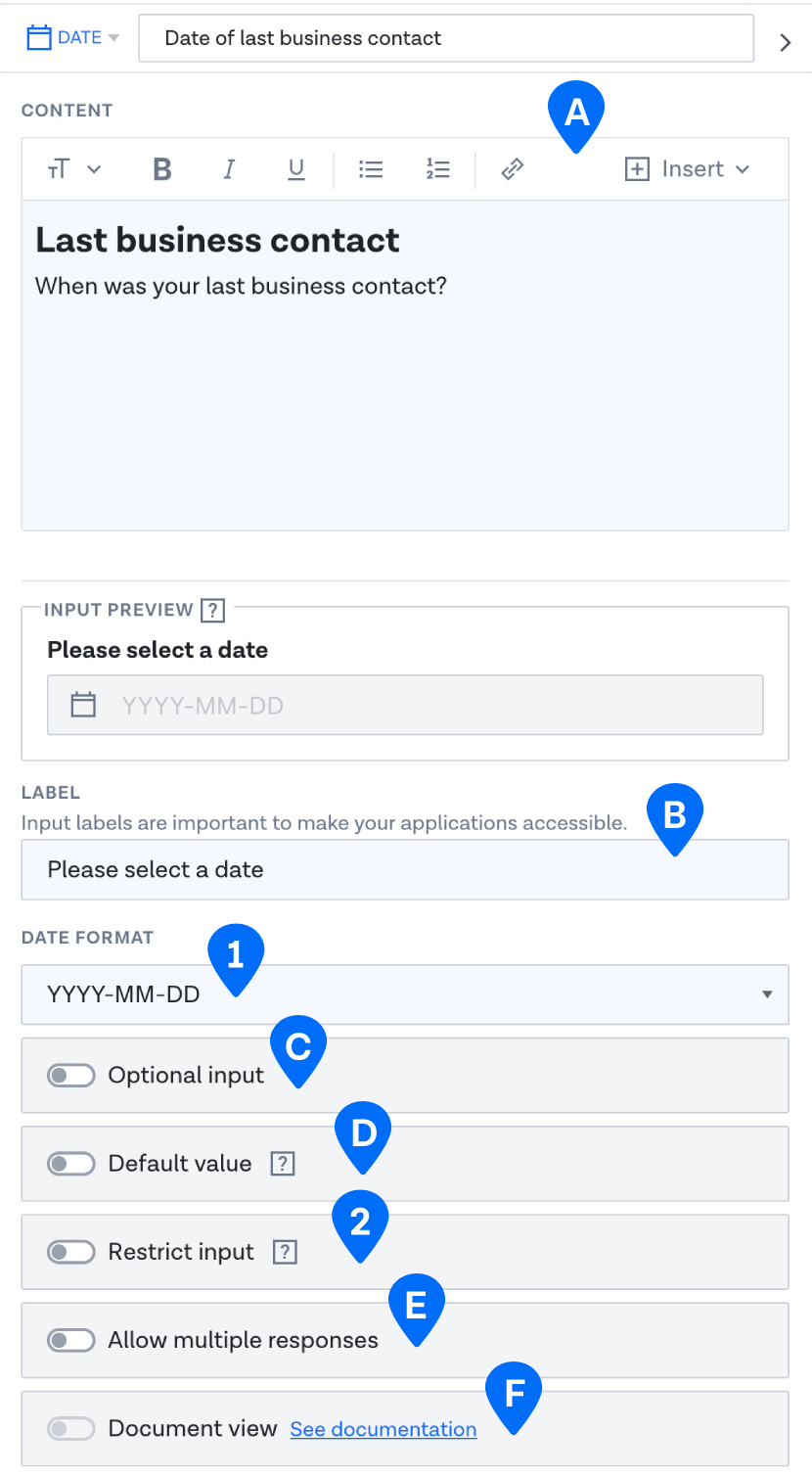This screenshot has width=812, height=1477.
Task: Toggle Restrict input on
Action: click(70, 1251)
